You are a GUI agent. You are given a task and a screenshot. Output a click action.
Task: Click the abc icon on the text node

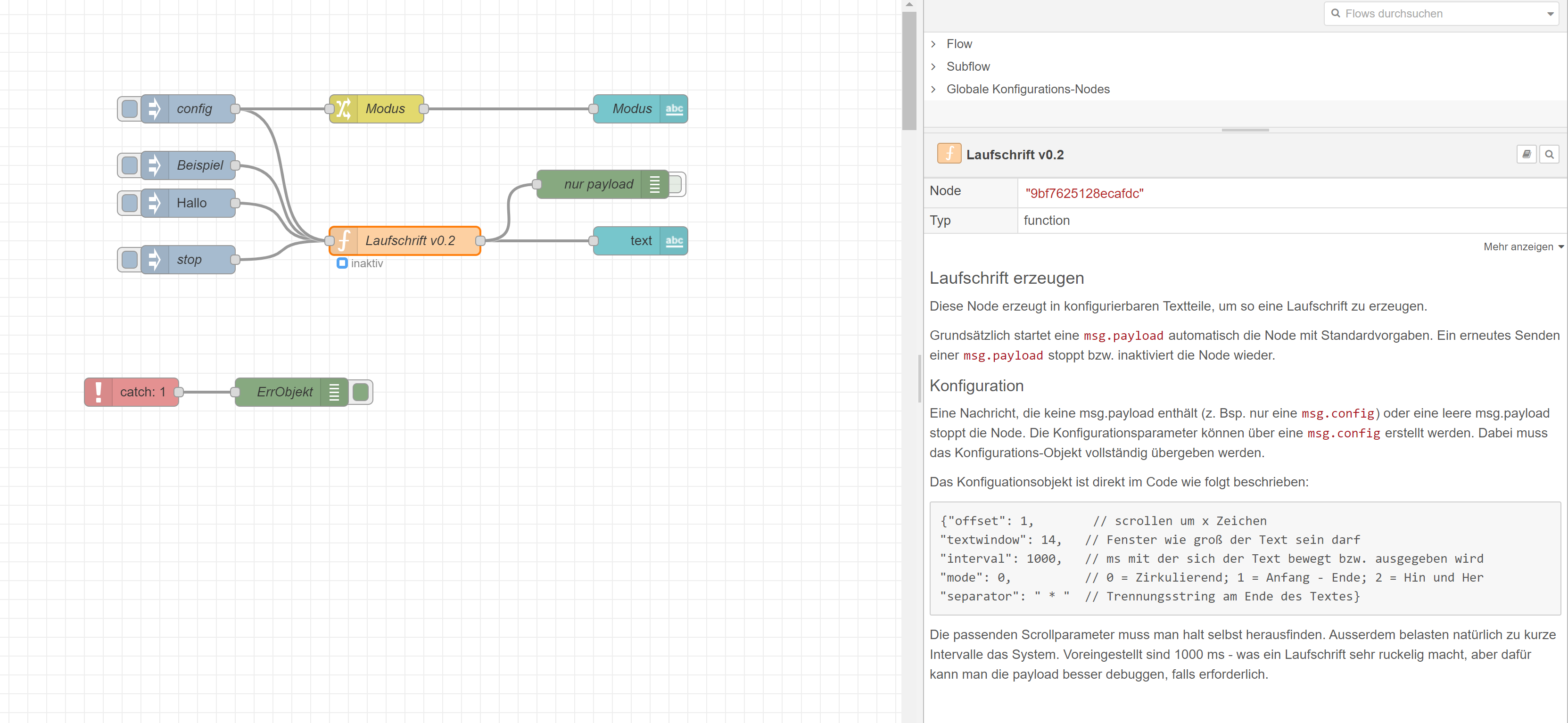coord(674,241)
